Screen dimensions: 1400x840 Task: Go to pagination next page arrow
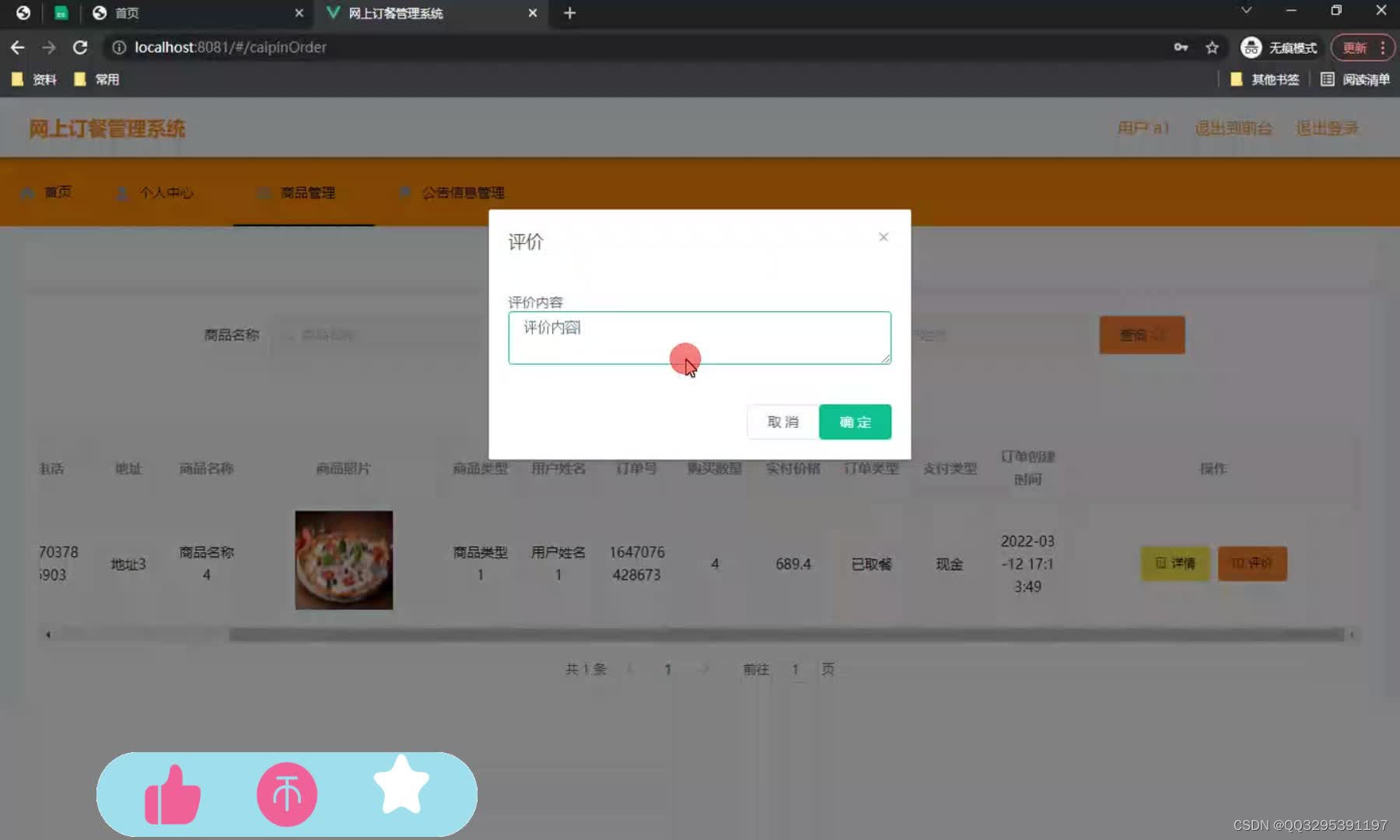tap(705, 669)
